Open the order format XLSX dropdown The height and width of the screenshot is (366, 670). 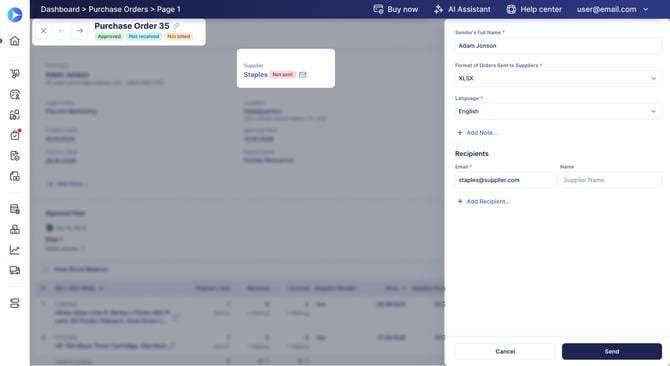(x=558, y=79)
